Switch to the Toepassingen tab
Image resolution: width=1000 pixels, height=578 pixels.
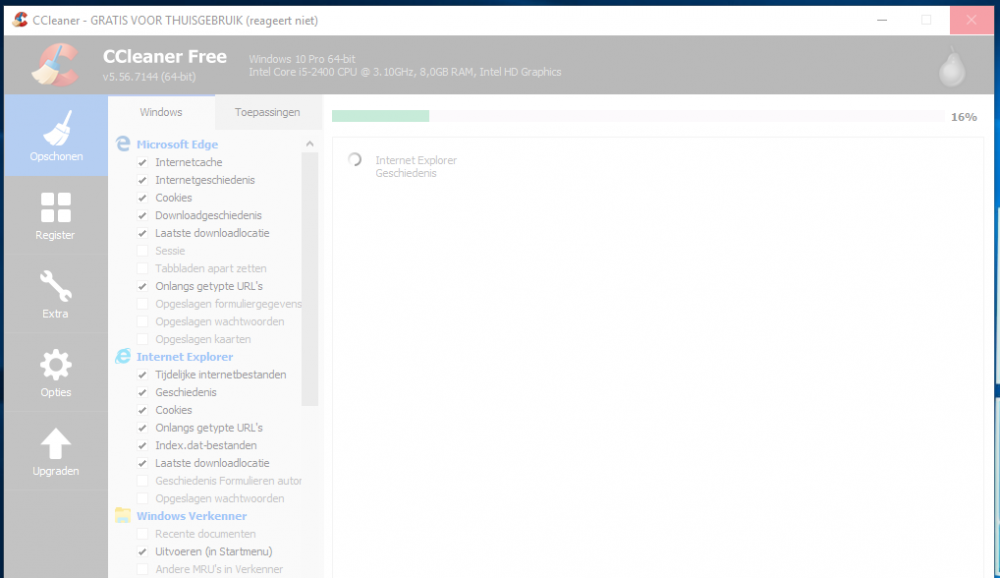[x=267, y=112]
